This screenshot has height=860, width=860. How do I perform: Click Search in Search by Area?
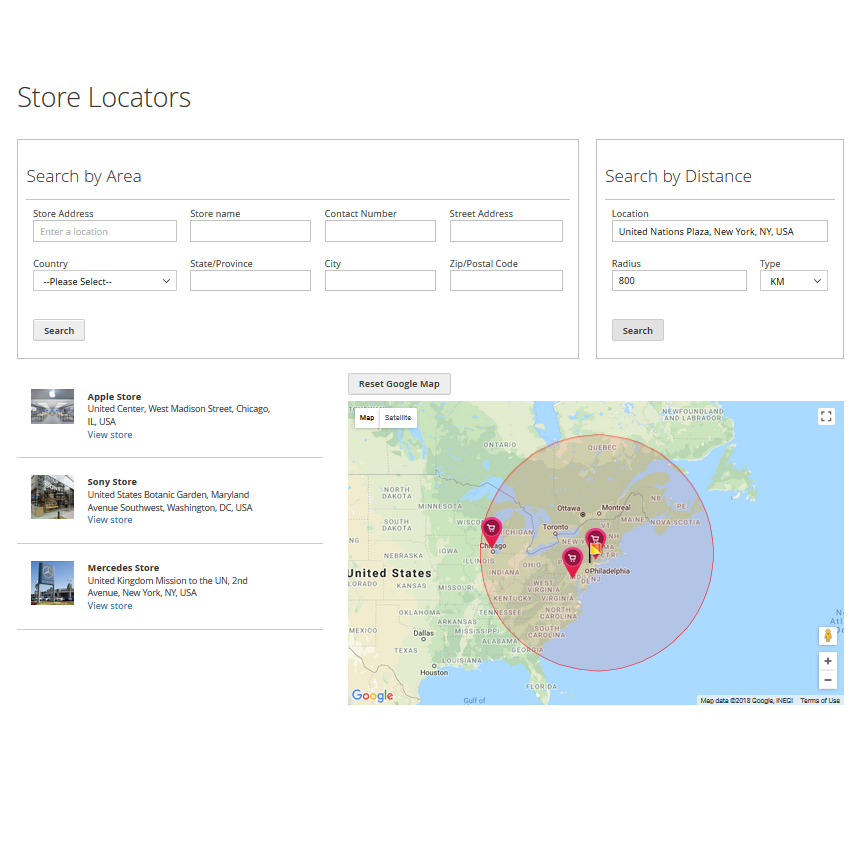[59, 330]
